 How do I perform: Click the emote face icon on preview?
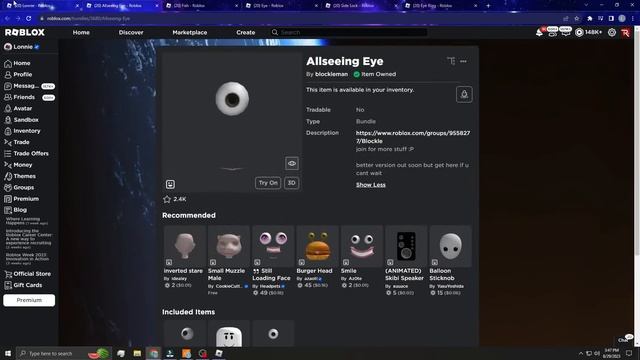coord(170,184)
